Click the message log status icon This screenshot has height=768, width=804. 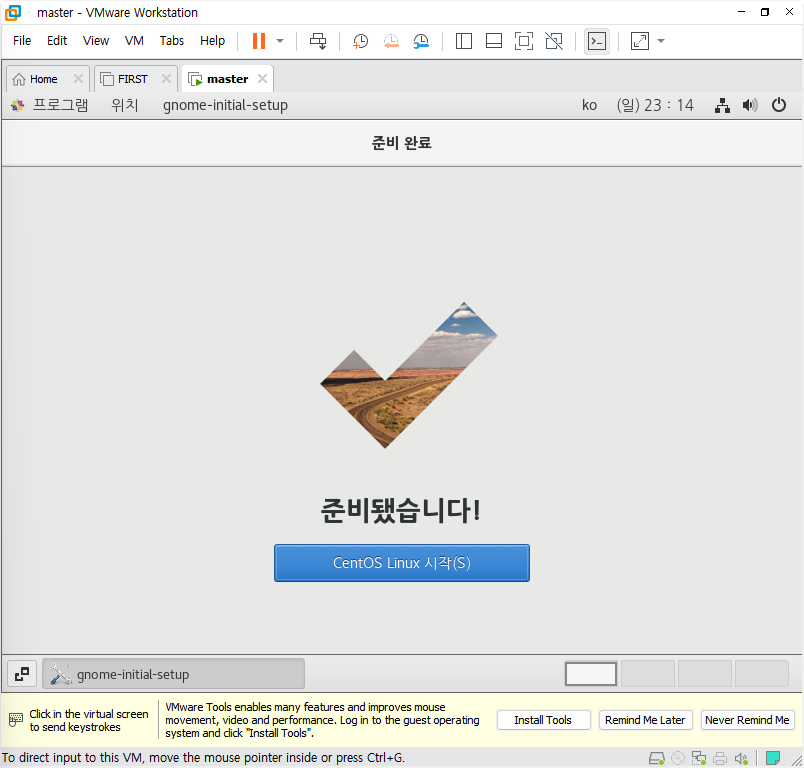click(772, 758)
